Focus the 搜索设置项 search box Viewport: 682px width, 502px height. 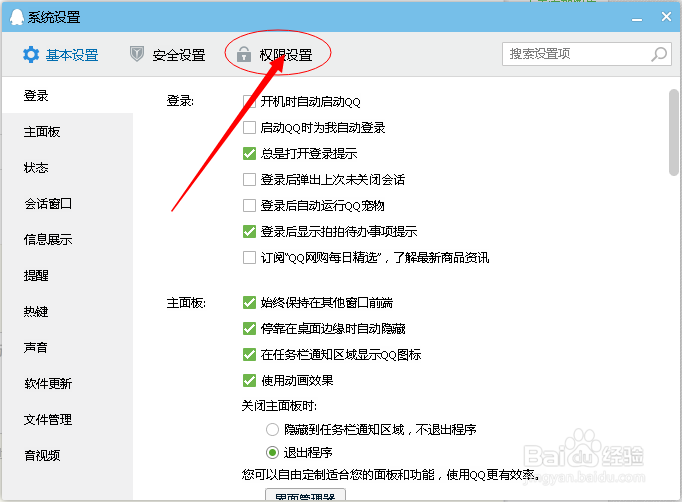click(x=587, y=54)
